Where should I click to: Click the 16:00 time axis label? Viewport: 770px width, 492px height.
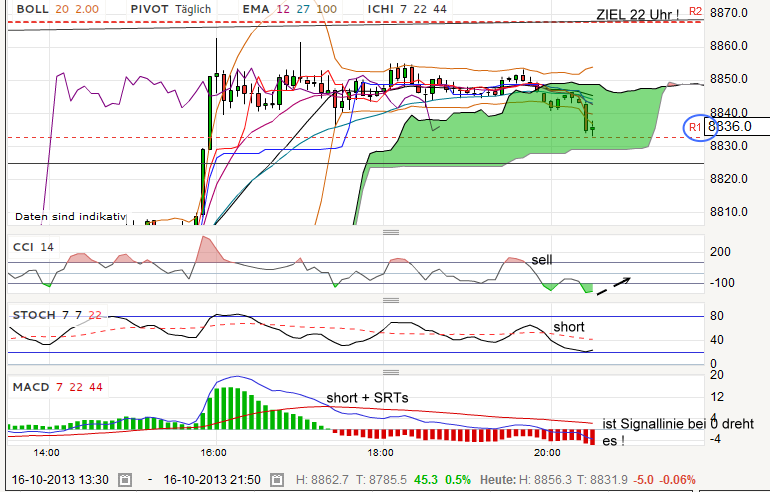tap(214, 452)
